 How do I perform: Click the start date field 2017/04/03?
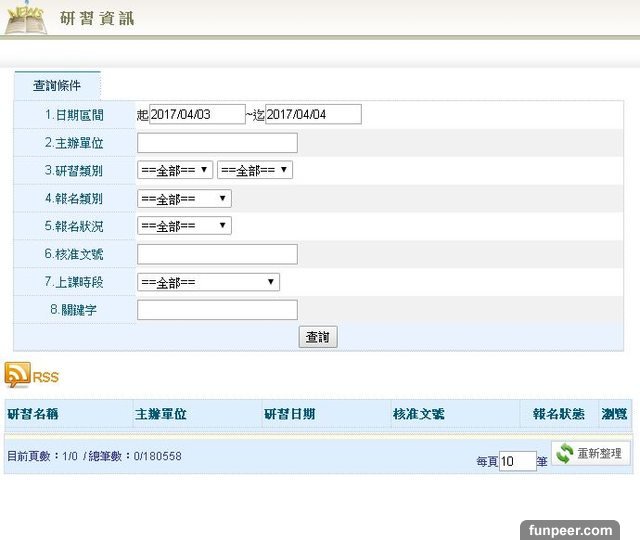pos(196,115)
